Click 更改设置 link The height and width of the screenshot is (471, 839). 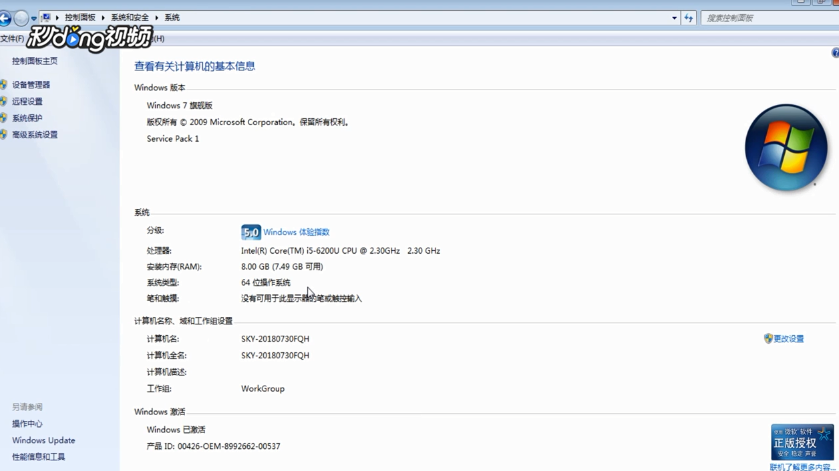[x=789, y=339]
